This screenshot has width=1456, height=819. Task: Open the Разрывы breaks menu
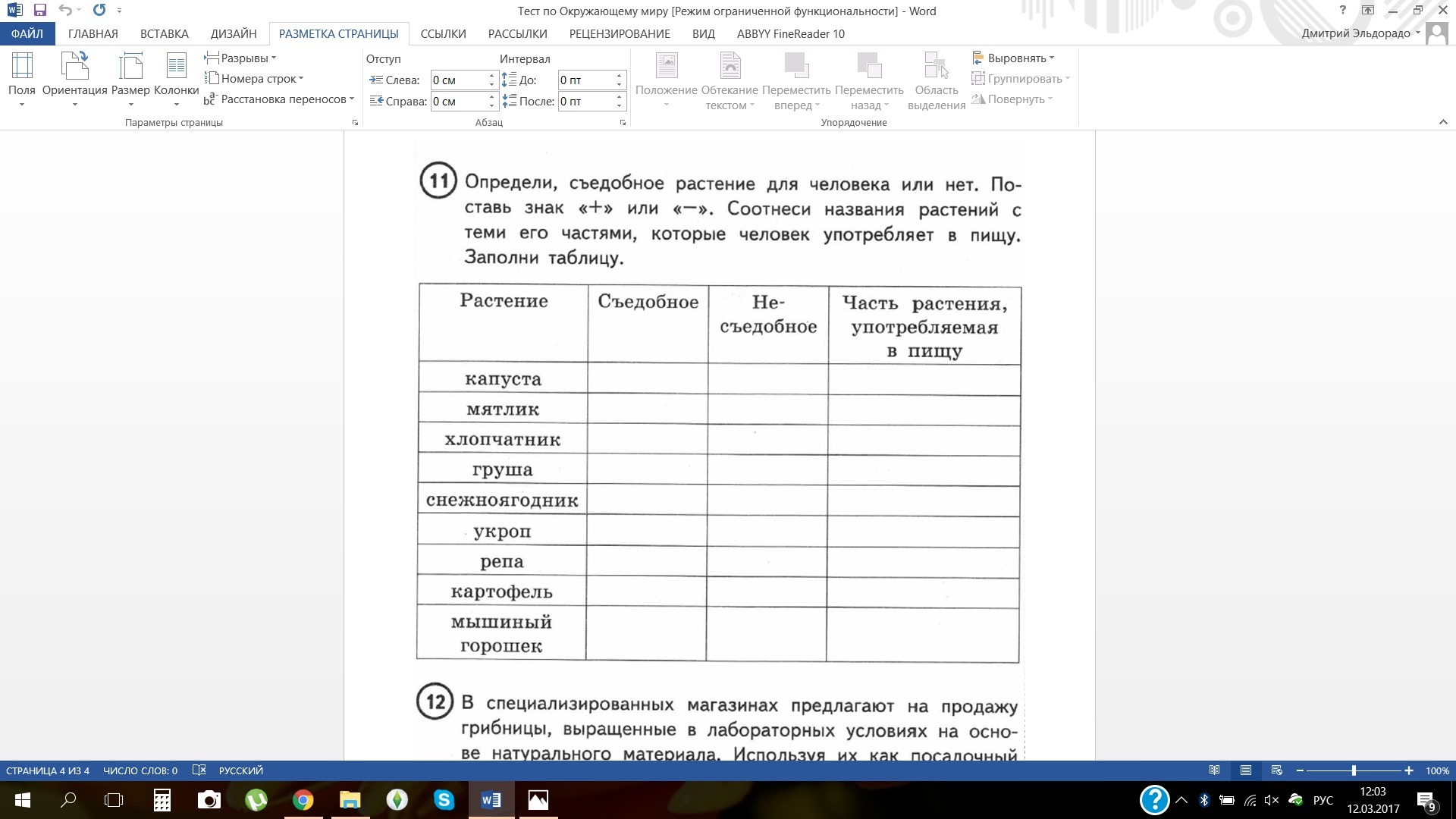point(240,58)
